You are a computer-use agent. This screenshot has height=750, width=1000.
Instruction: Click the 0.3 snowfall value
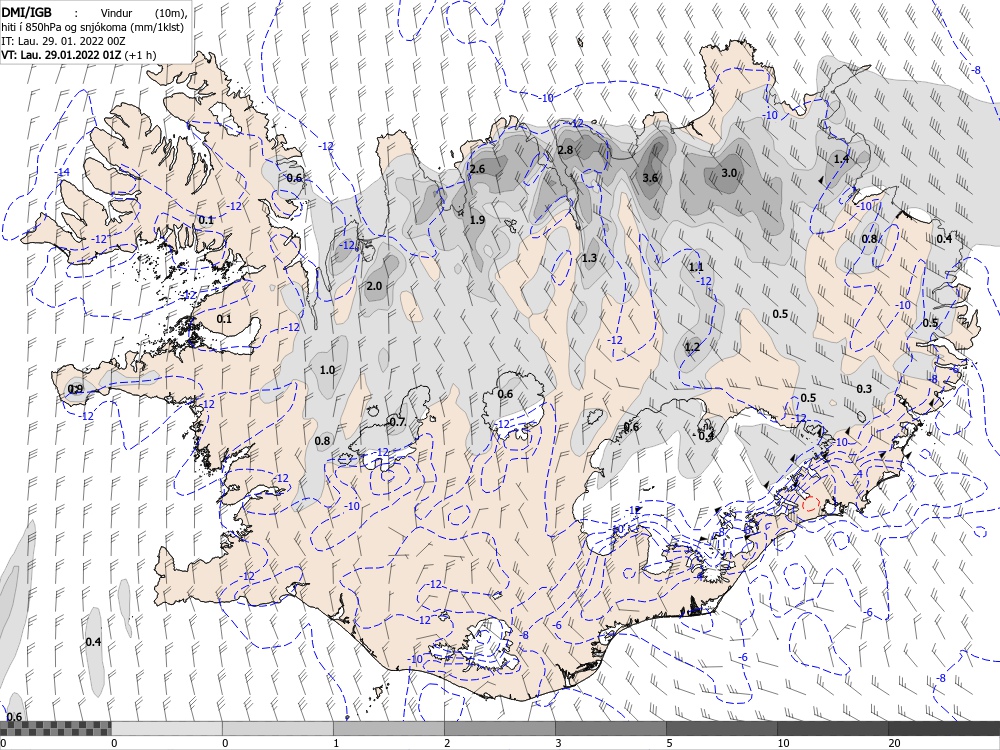tap(864, 389)
